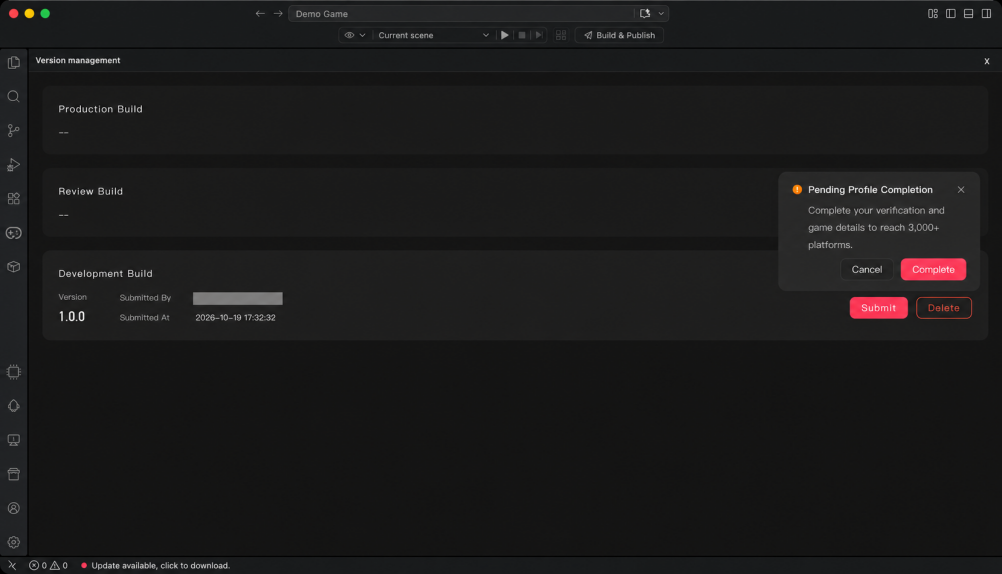Delete the Development Build
The width and height of the screenshot is (1002, 574).
click(x=943, y=308)
